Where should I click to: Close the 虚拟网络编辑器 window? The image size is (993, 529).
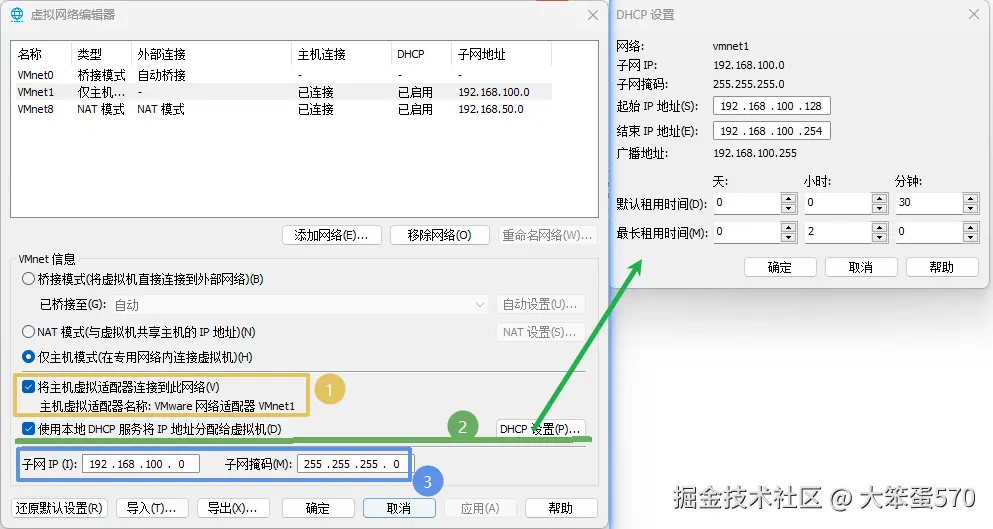(x=593, y=15)
